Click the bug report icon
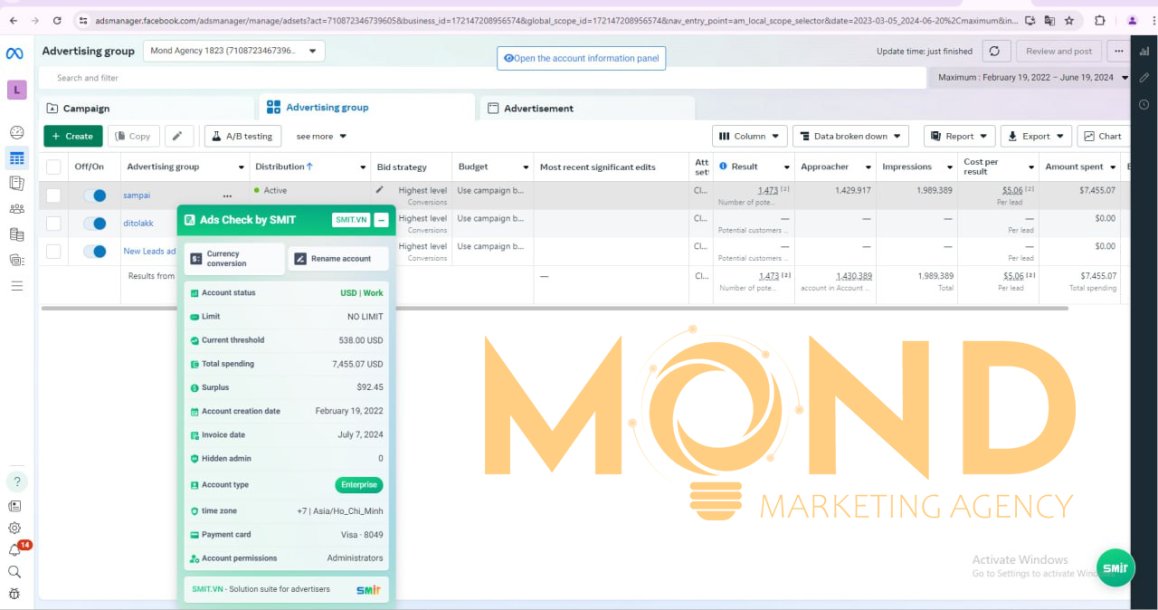This screenshot has width=1158, height=610. pos(15,593)
